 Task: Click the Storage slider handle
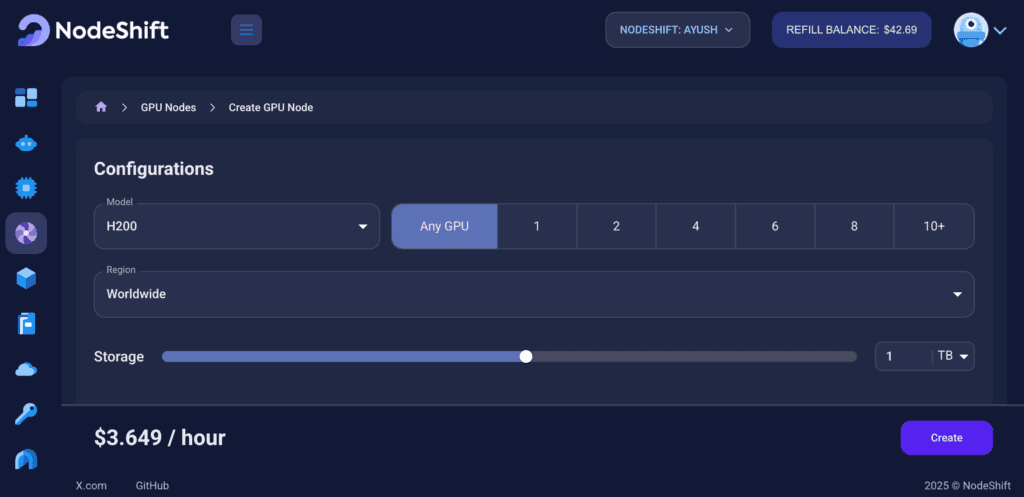click(526, 356)
